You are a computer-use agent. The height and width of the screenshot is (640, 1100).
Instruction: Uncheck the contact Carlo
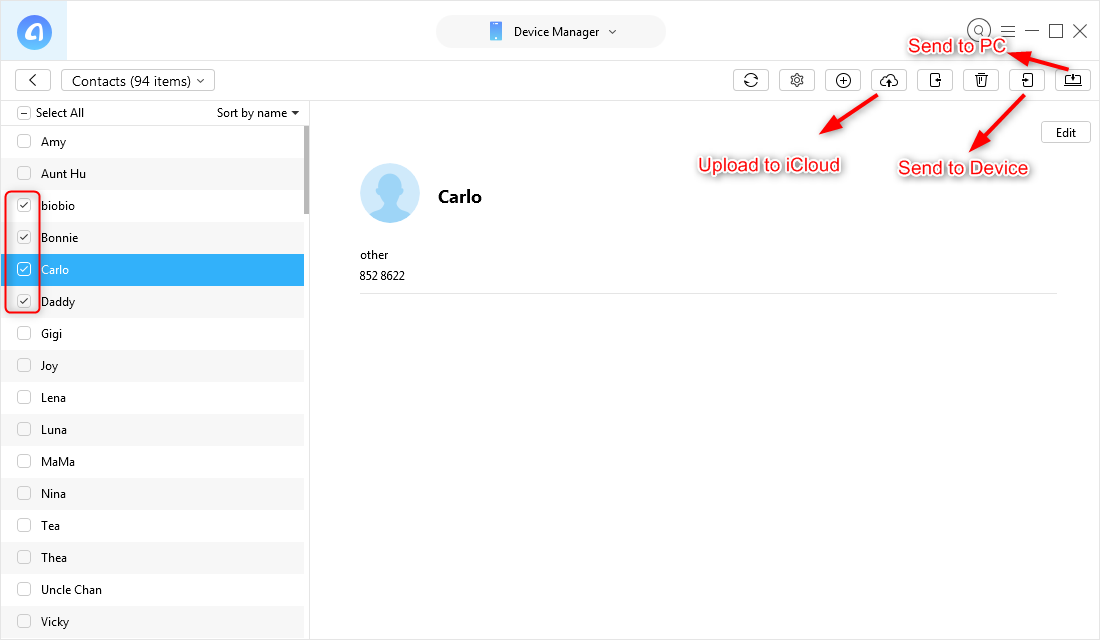click(x=24, y=269)
